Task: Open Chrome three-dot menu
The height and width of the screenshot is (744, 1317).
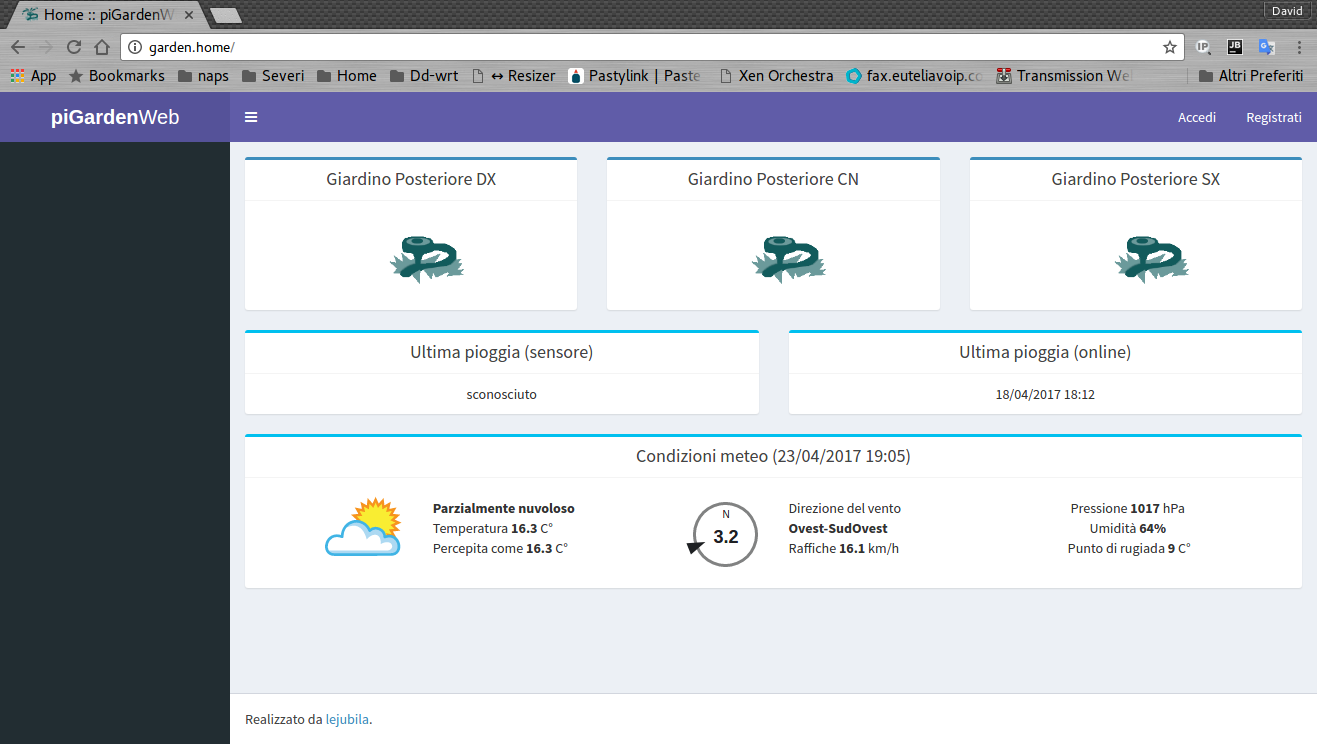Action: click(1299, 47)
